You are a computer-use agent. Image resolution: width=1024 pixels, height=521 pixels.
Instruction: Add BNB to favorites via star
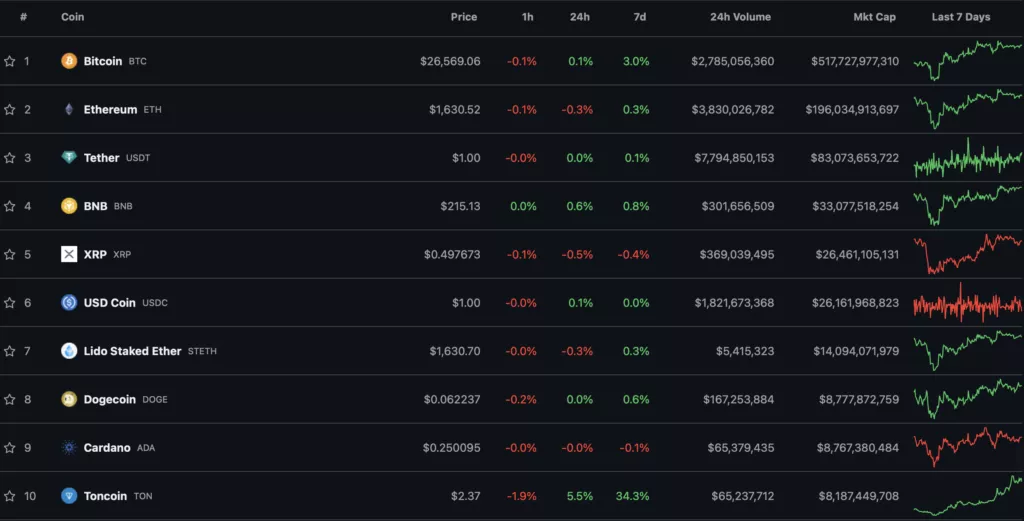coord(10,206)
